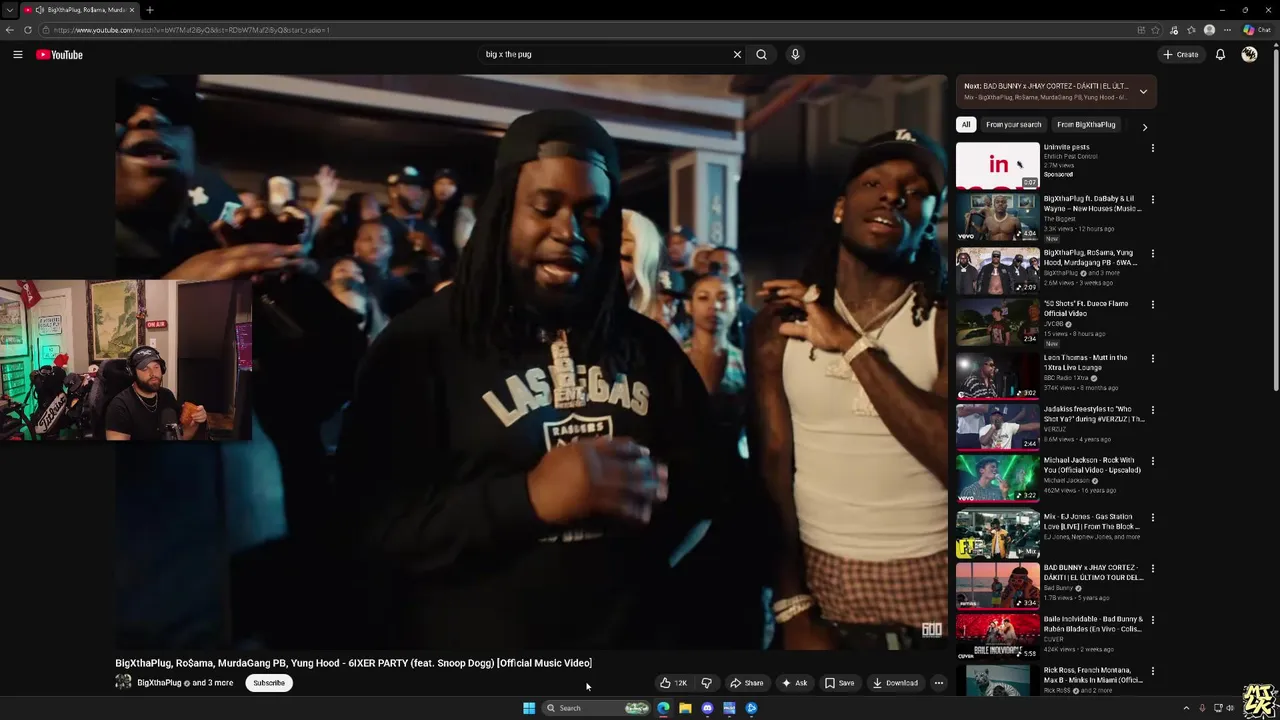Screen dimensions: 1280x720
Task: Open options for New Houses video
Action: (x=1152, y=200)
